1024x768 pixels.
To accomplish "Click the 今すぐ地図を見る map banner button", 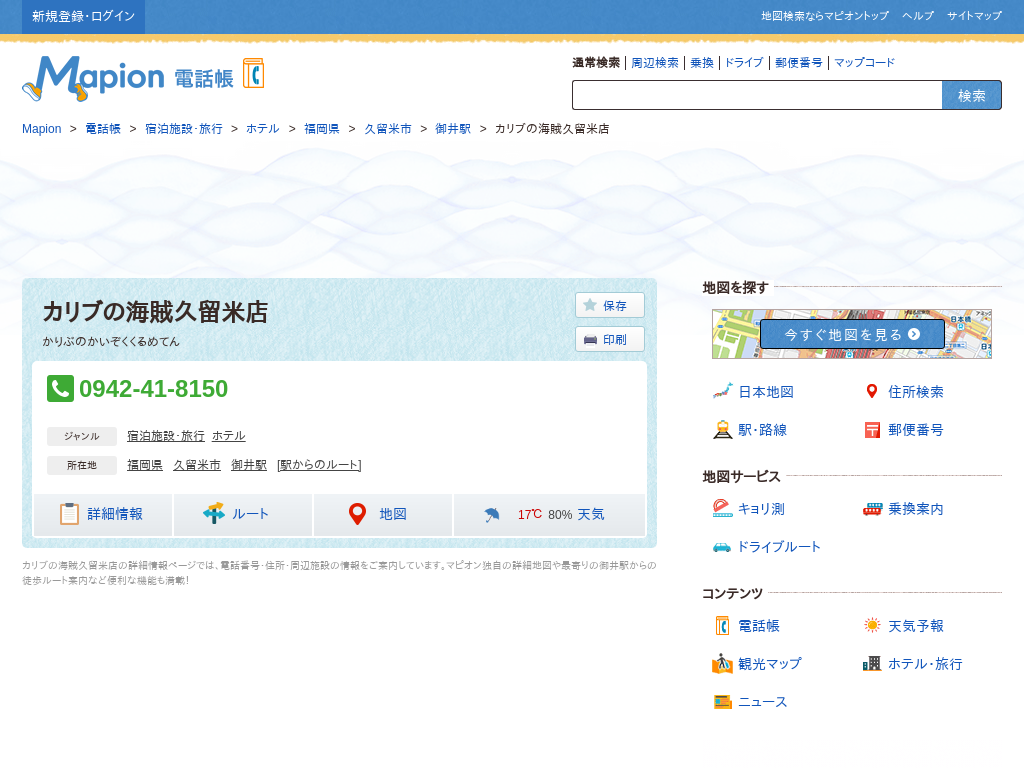I will (852, 334).
